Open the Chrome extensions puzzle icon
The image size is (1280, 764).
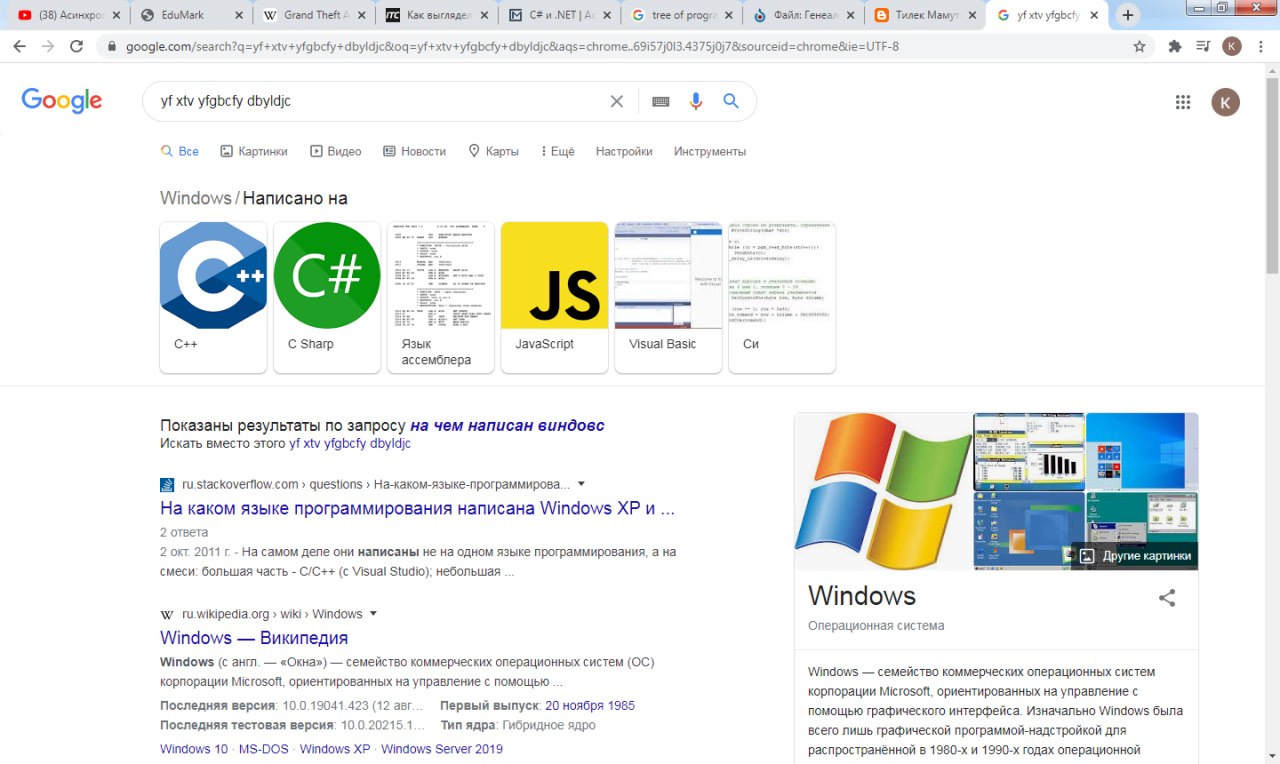click(x=1175, y=46)
